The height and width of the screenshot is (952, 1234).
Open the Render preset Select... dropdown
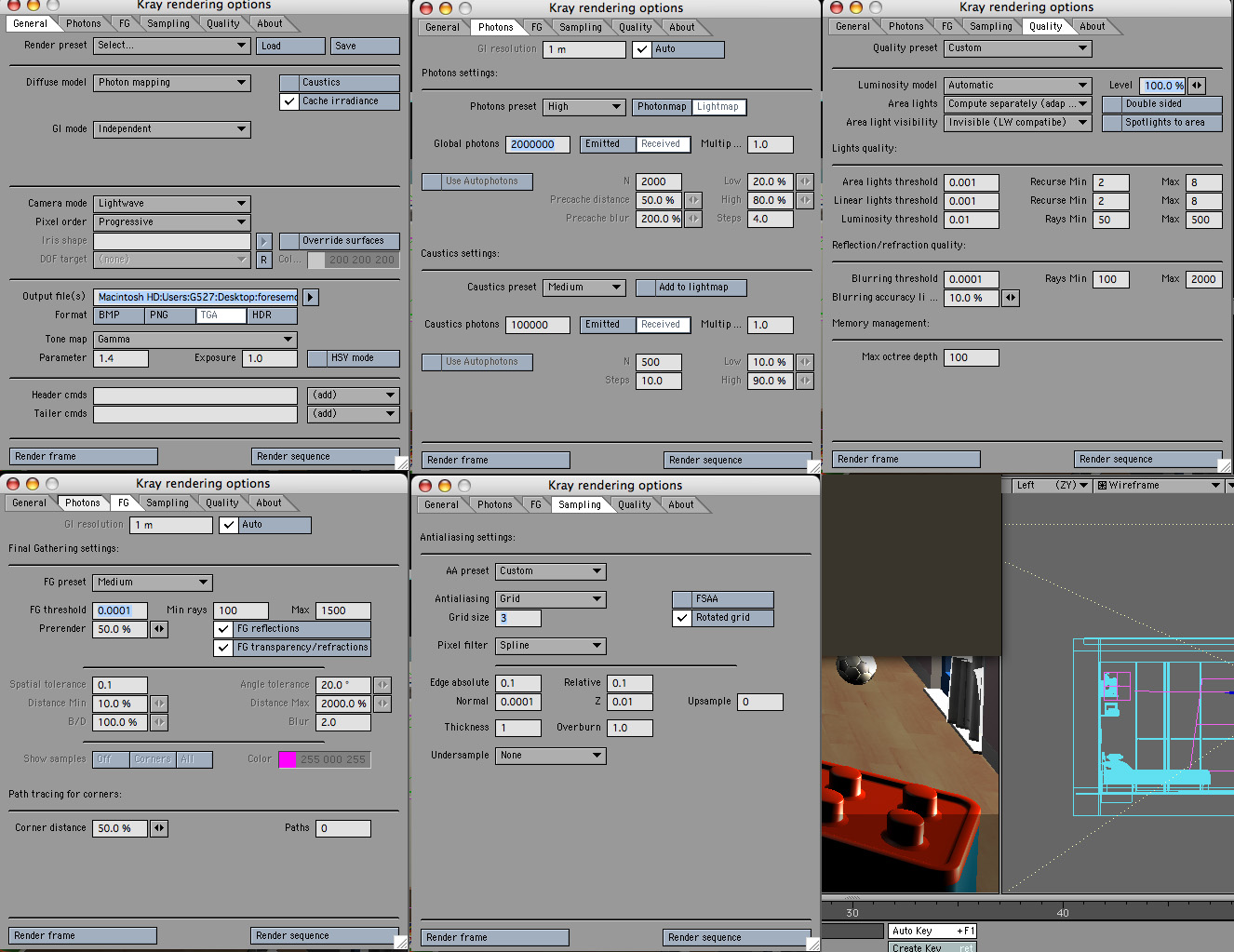[x=172, y=46]
